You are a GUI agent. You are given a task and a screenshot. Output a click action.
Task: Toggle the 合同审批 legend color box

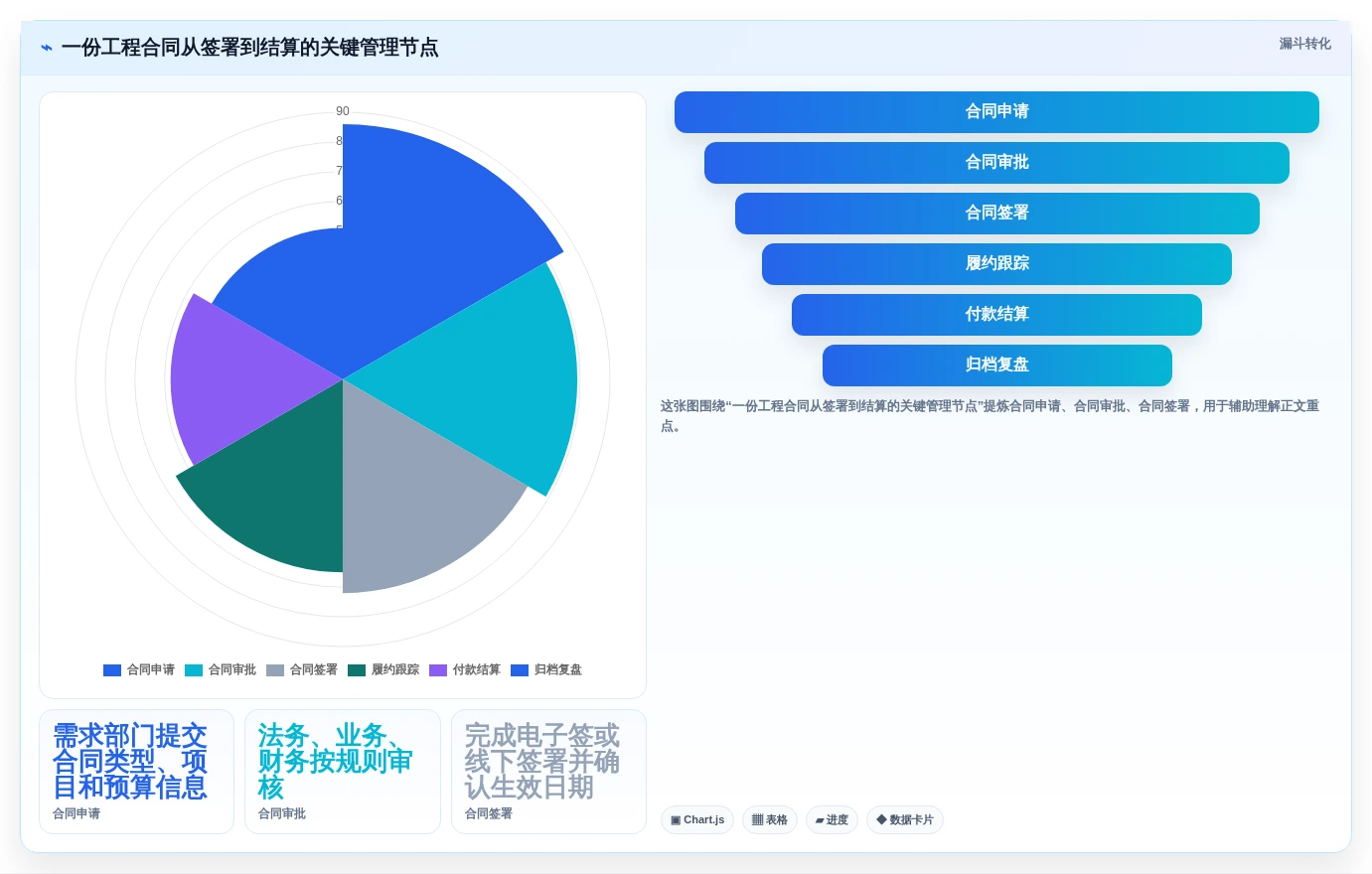click(x=194, y=670)
